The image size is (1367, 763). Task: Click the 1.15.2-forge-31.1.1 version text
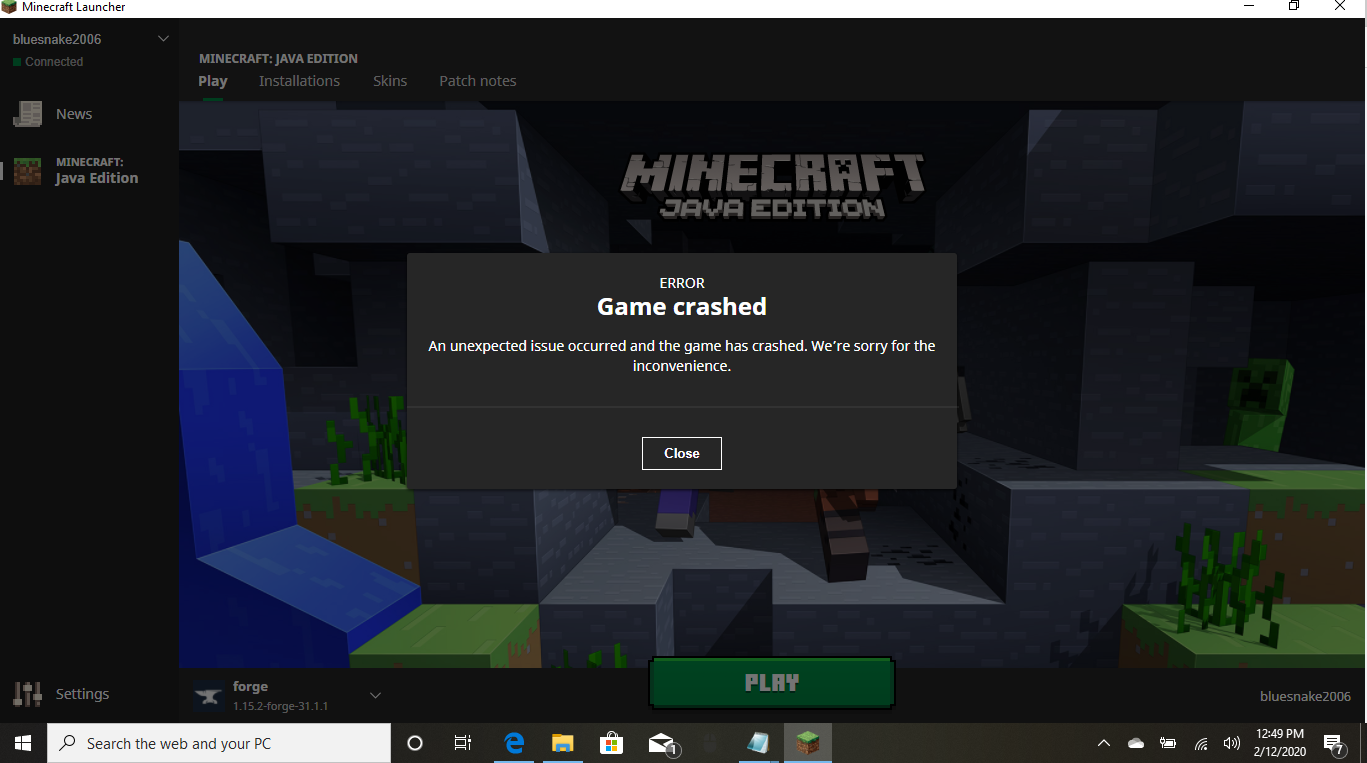coord(281,706)
